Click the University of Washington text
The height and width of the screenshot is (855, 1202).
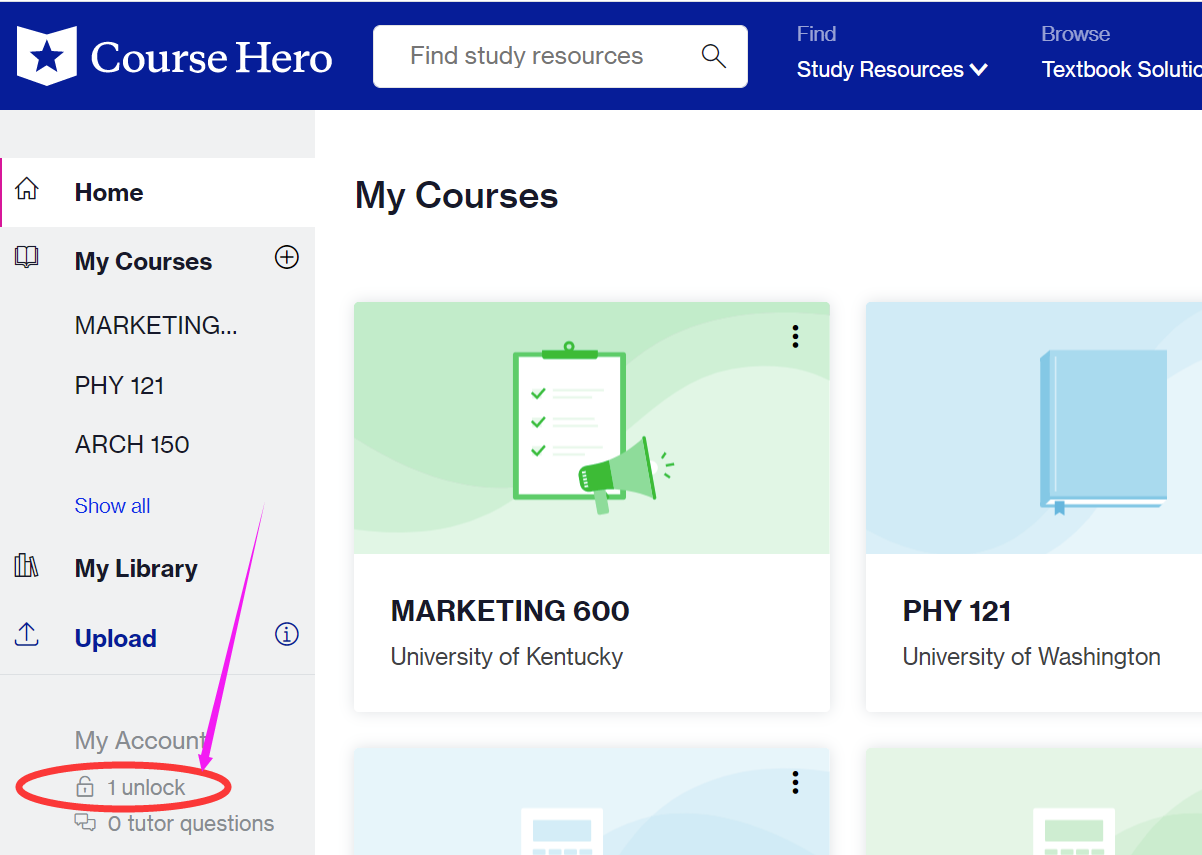tap(1032, 657)
